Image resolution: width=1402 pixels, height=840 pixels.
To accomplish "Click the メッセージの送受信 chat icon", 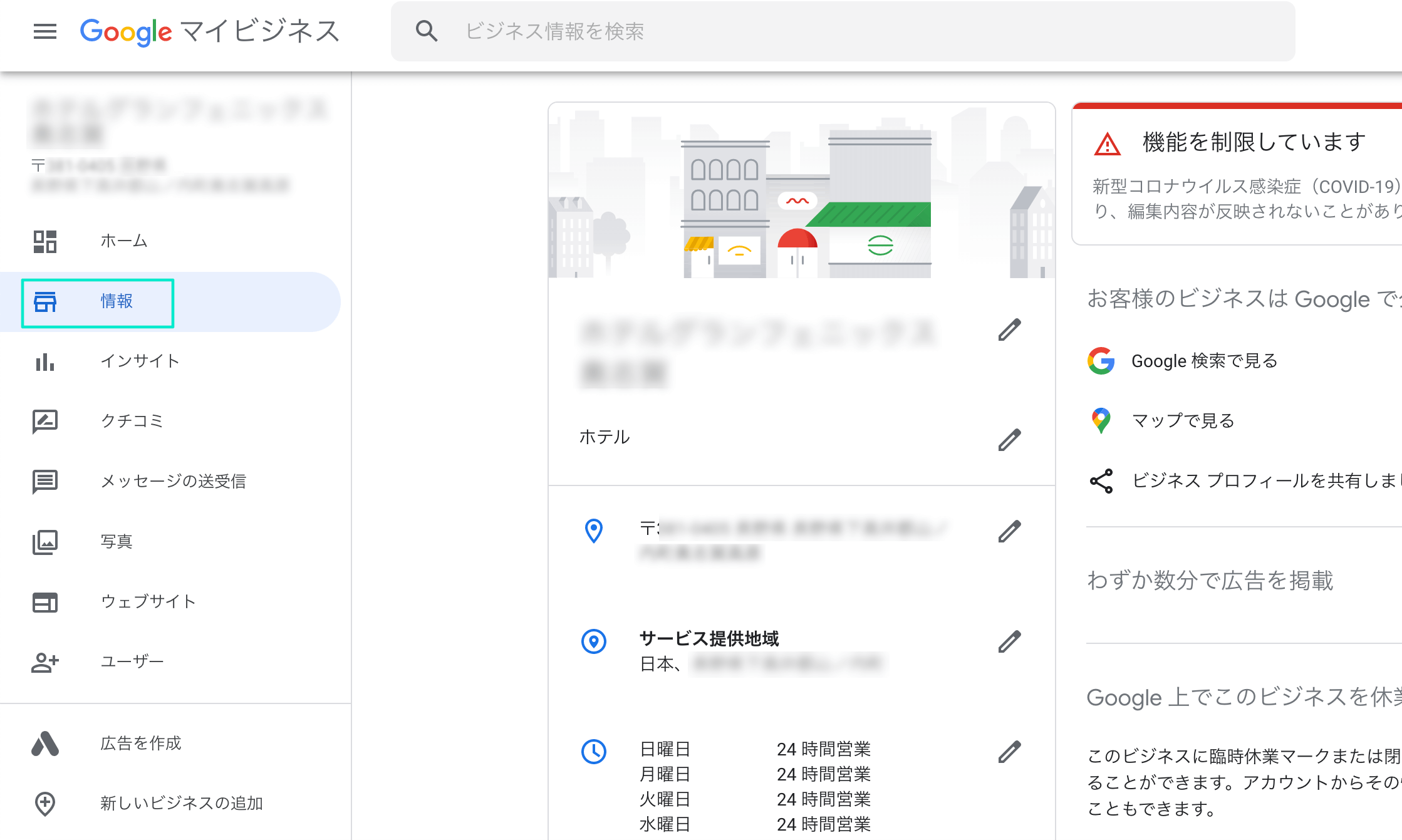I will [x=45, y=482].
